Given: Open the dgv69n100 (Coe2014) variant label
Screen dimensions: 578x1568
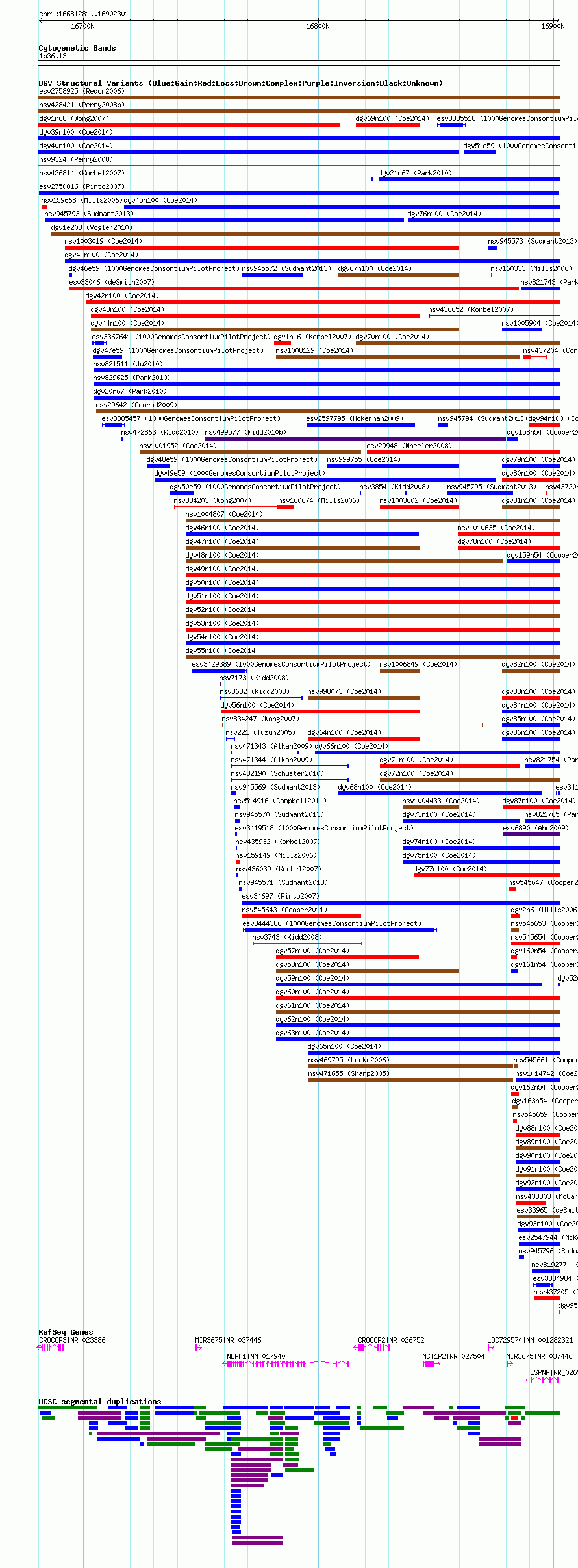Looking at the screenshot, I should point(392,118).
